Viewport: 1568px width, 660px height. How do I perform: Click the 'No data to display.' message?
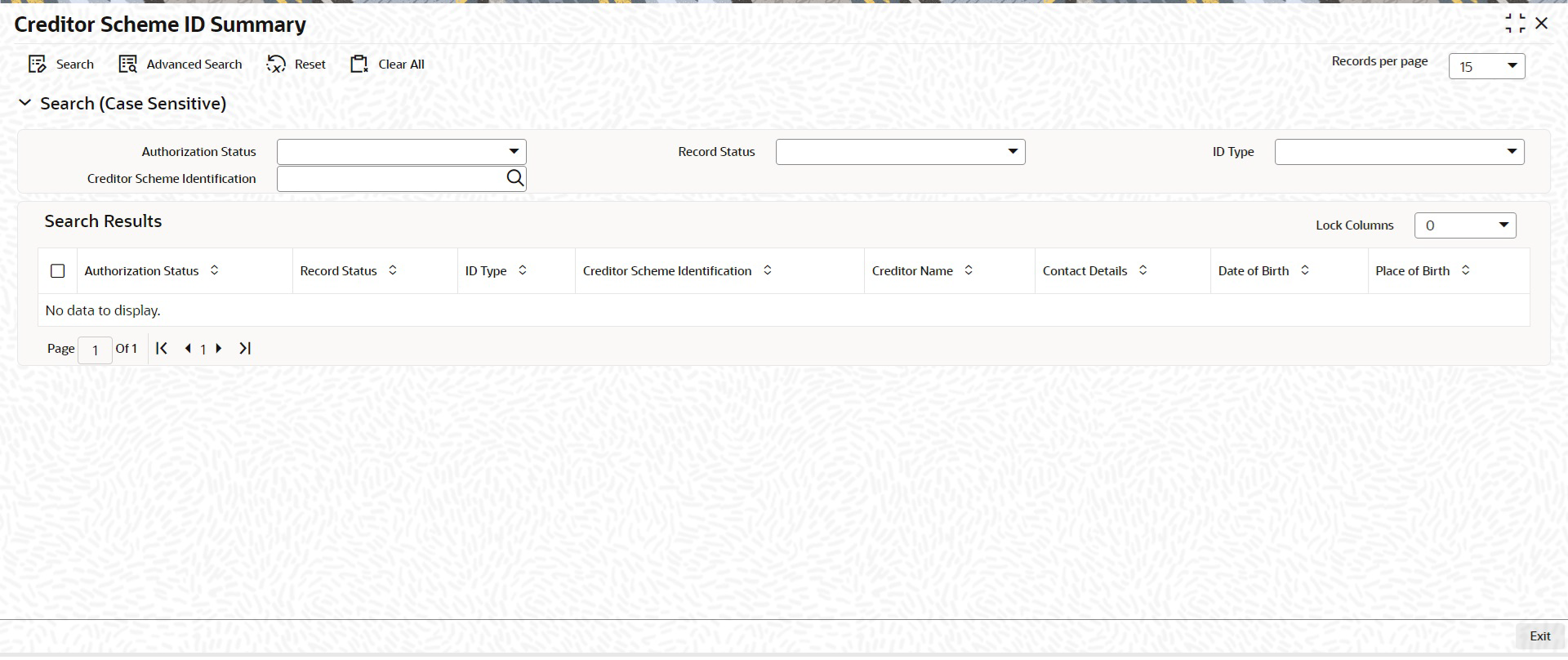point(103,310)
